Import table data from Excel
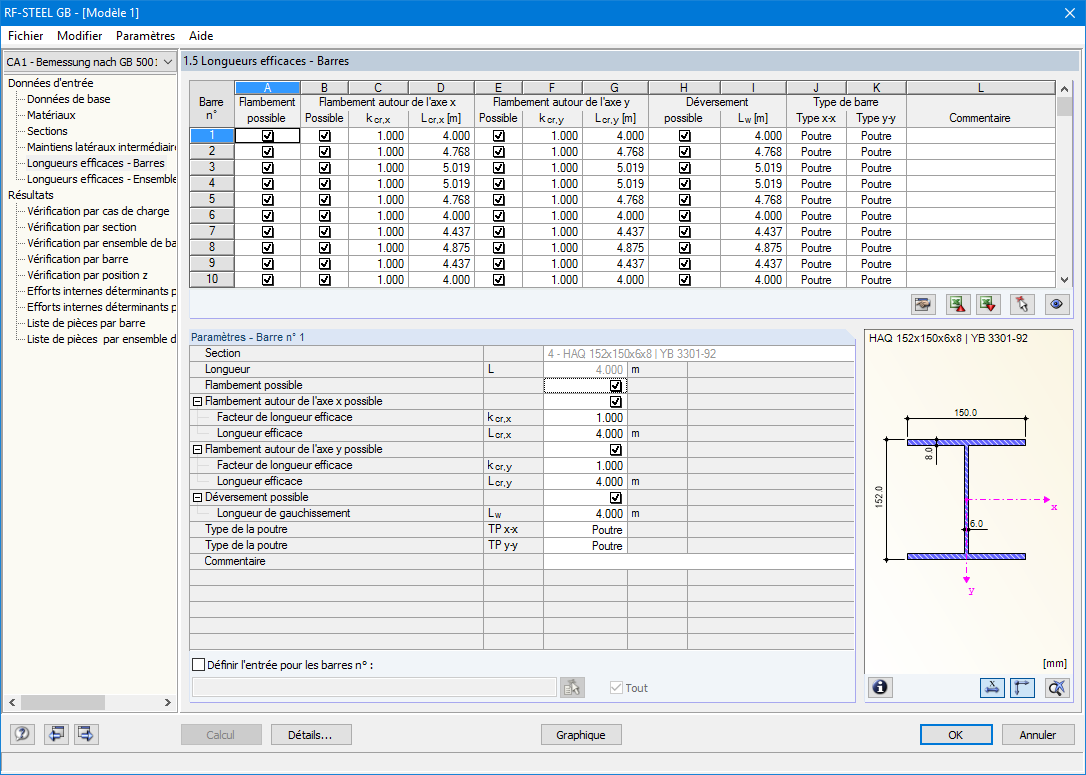The height and width of the screenshot is (775, 1086). [988, 304]
